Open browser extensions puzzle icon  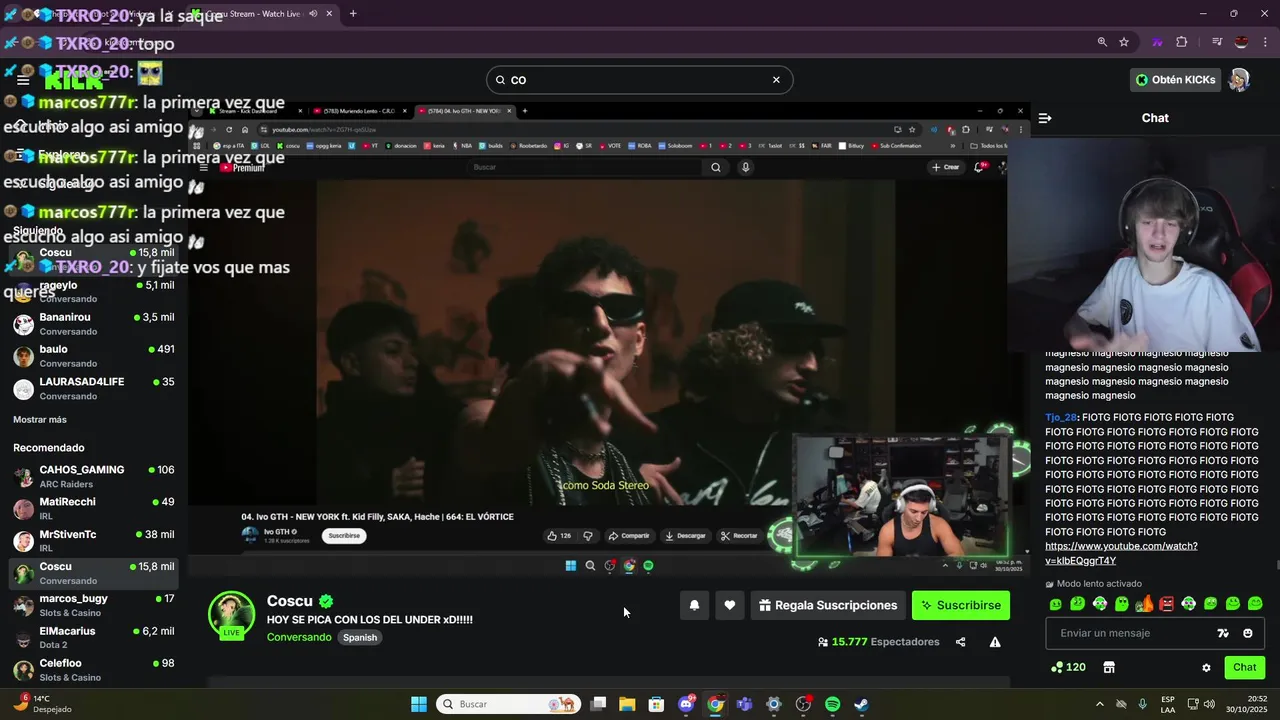(x=1182, y=42)
